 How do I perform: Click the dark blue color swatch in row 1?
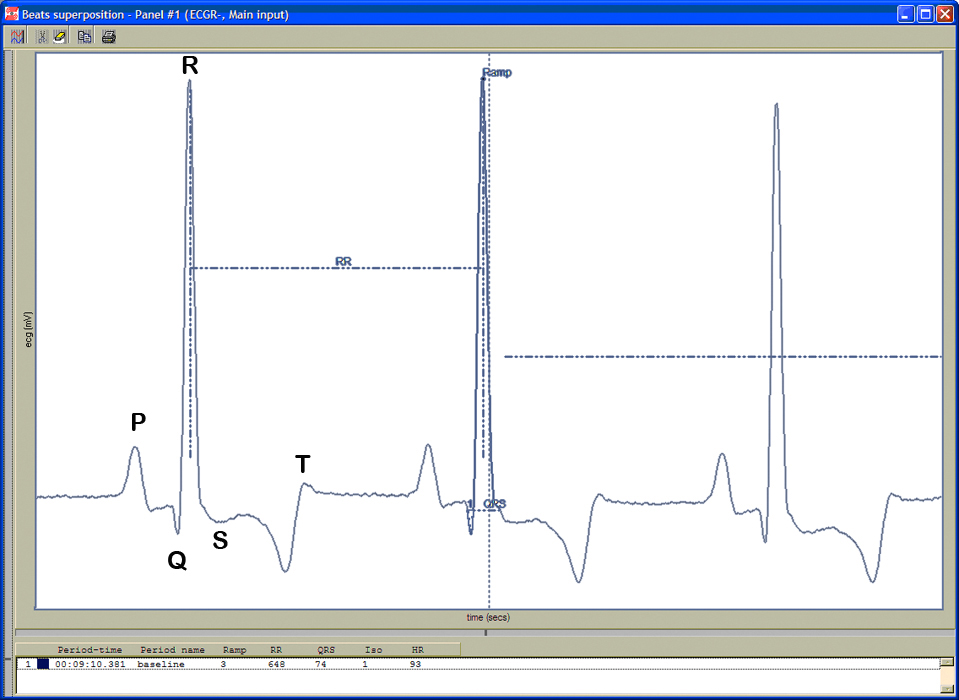point(43,664)
